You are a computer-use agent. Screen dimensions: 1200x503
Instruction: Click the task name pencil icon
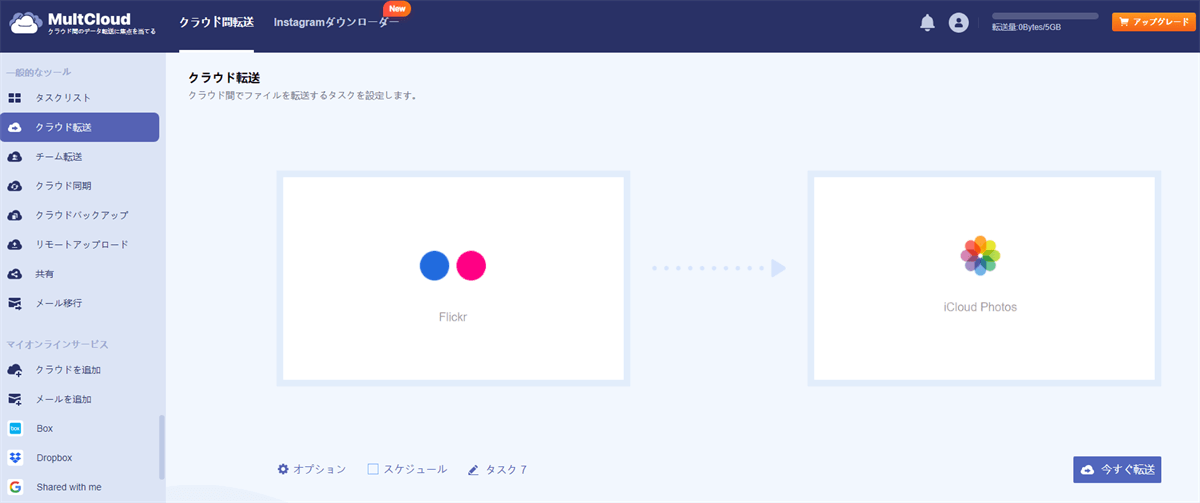click(x=473, y=469)
